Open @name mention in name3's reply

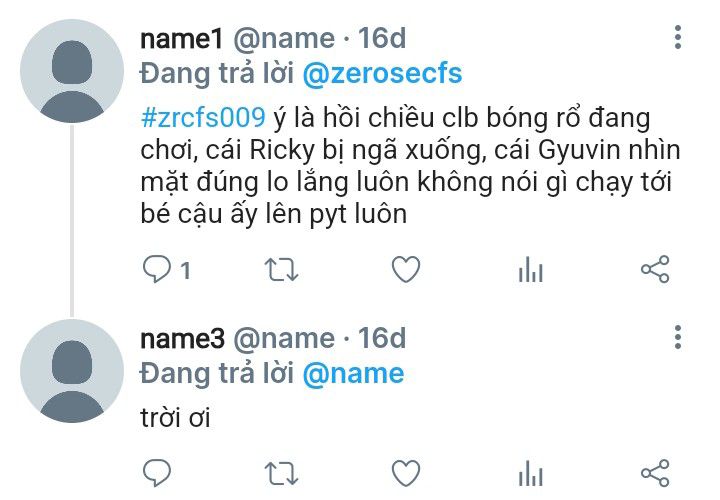(x=353, y=373)
